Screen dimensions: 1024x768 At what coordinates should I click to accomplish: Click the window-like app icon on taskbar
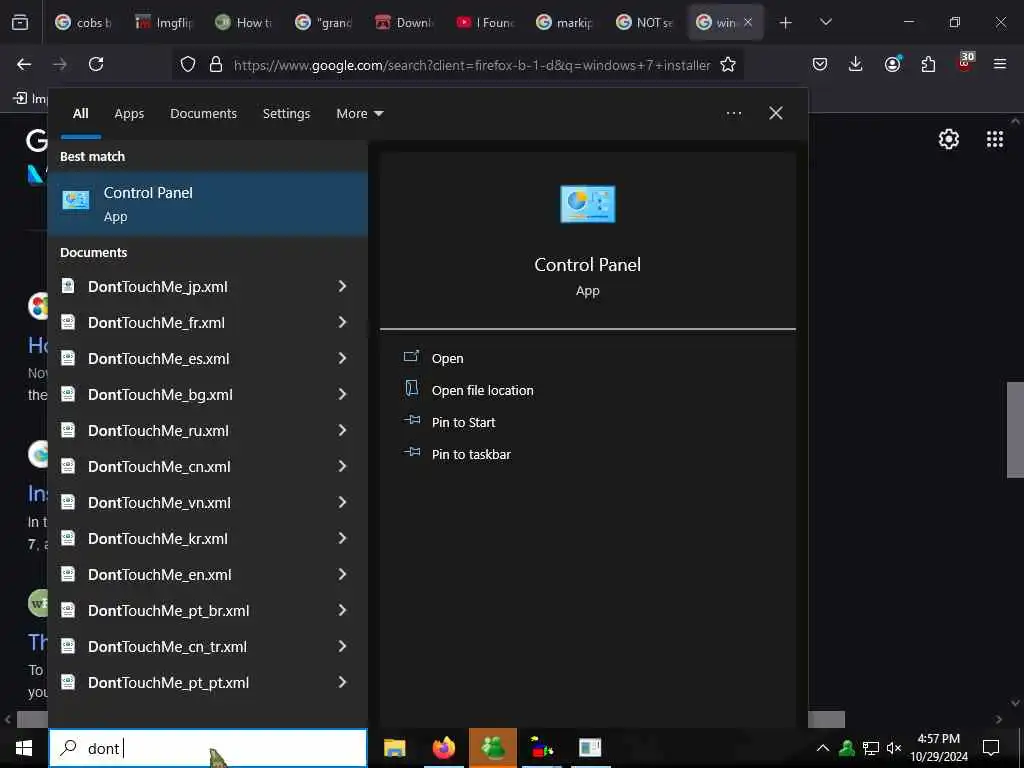click(590, 748)
